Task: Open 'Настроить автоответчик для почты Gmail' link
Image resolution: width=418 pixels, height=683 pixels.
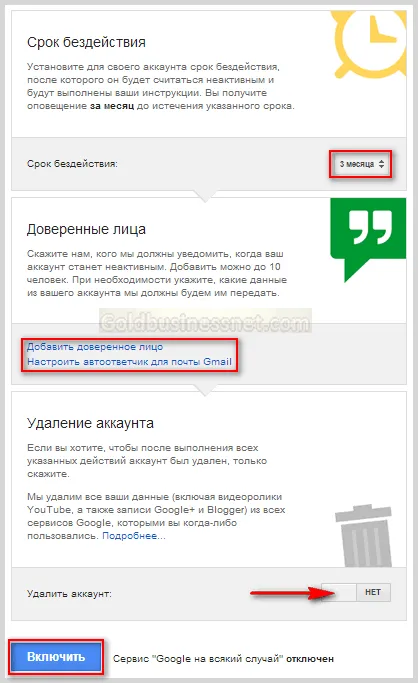Action: [x=129, y=362]
